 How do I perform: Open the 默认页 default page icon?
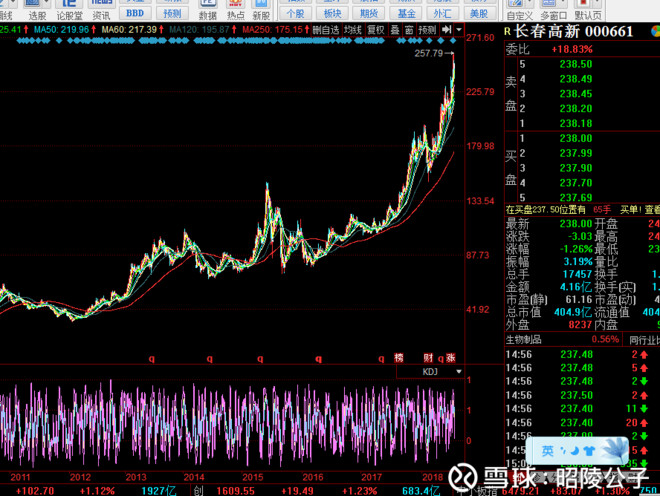588,11
